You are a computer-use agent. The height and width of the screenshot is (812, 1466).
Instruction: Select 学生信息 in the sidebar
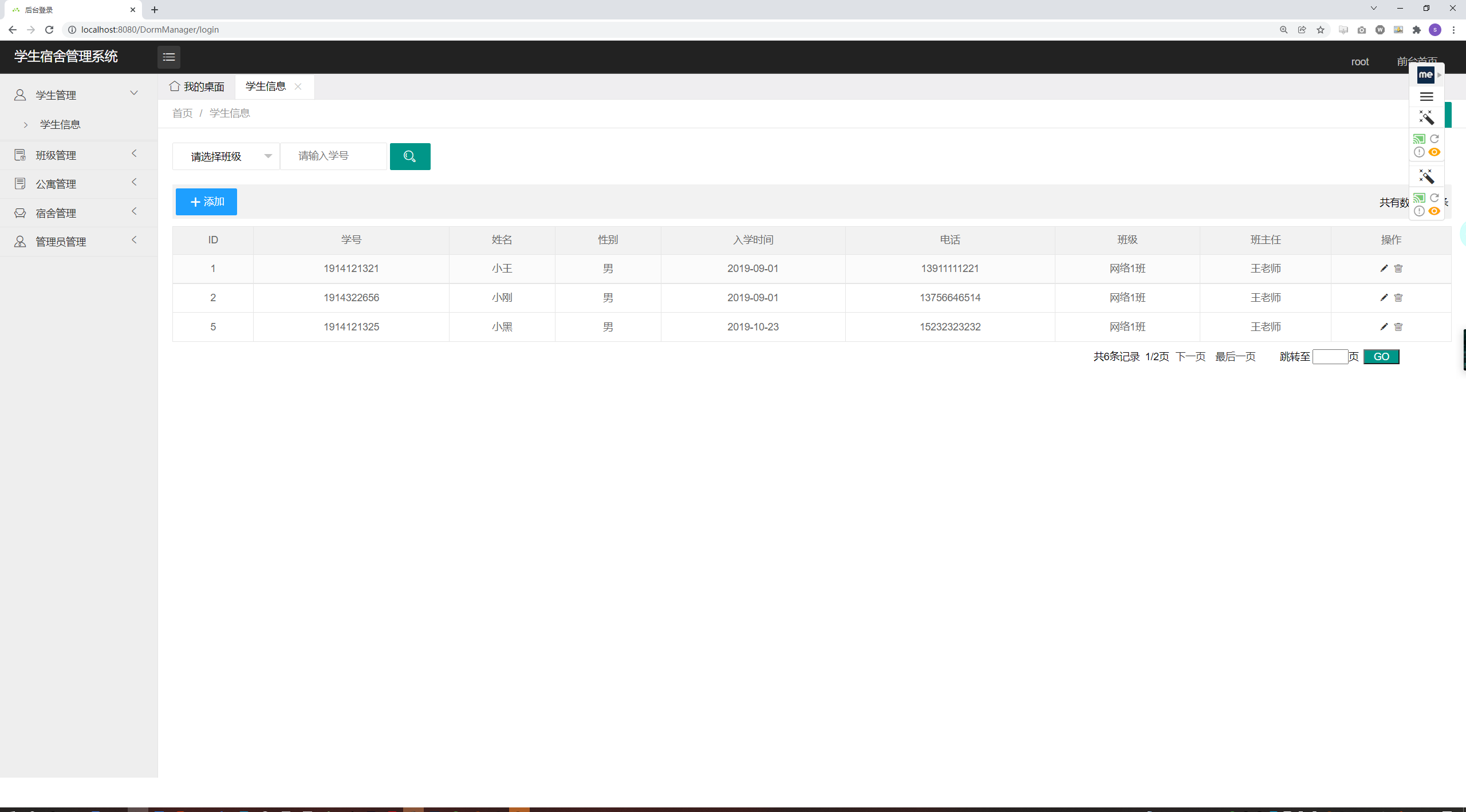(60, 124)
